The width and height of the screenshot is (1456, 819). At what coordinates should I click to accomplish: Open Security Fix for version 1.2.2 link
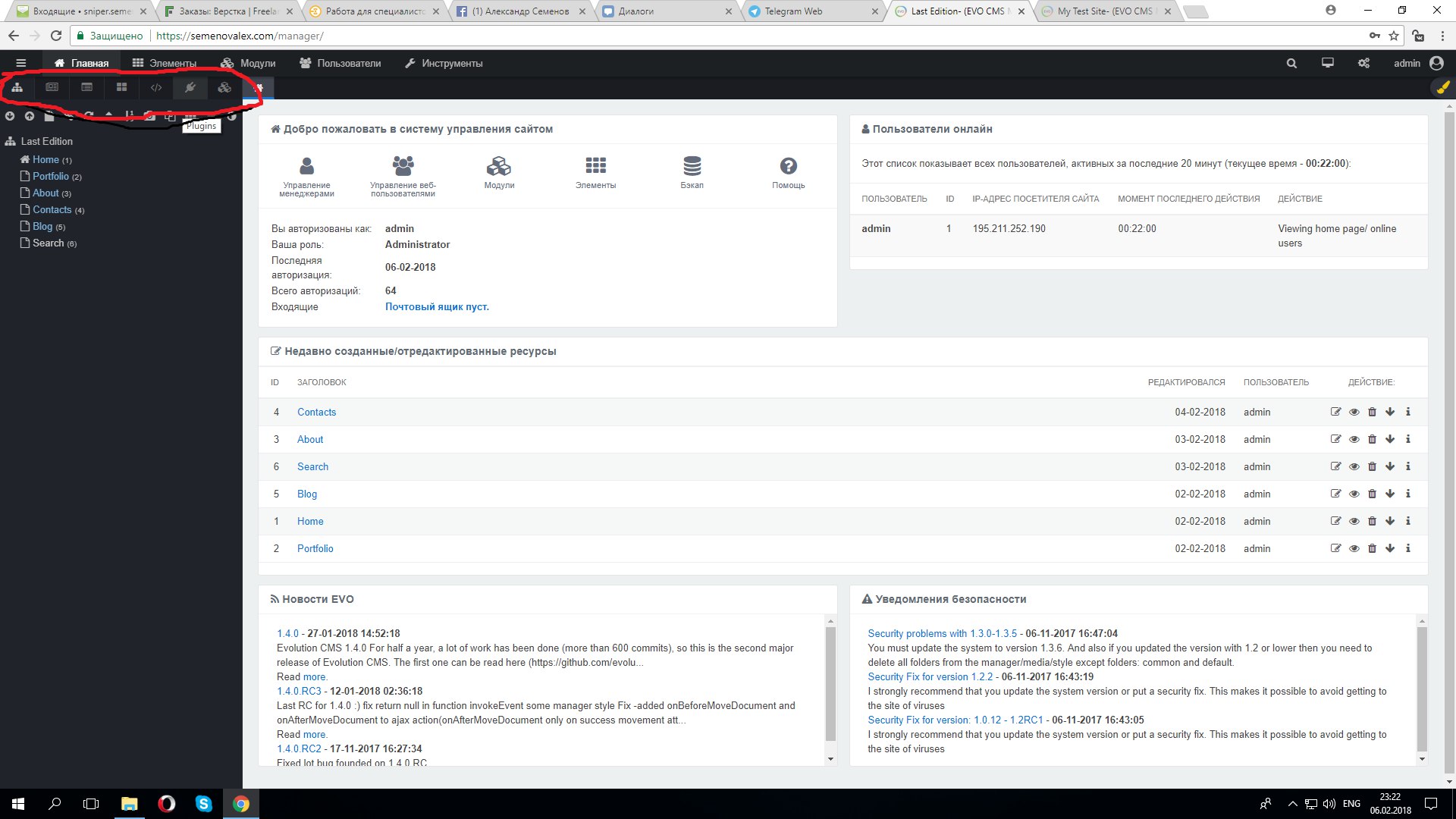point(930,676)
